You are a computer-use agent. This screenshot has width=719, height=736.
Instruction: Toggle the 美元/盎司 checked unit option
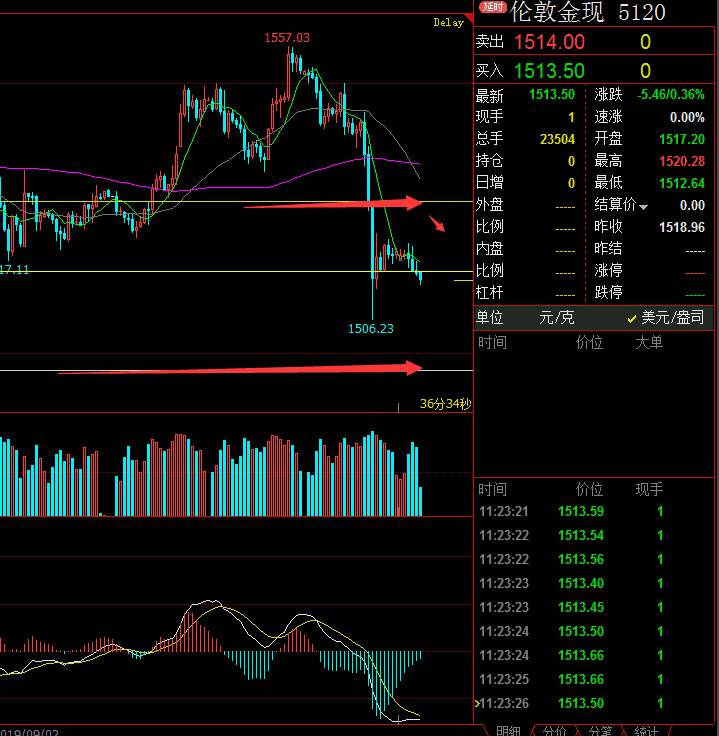(x=666, y=318)
